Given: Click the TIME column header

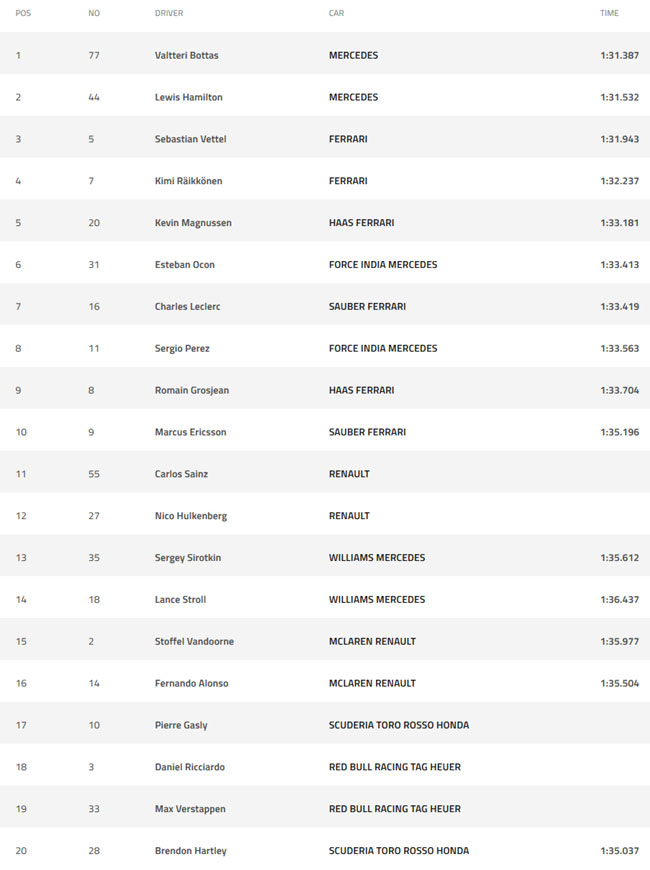Looking at the screenshot, I should tap(609, 13).
